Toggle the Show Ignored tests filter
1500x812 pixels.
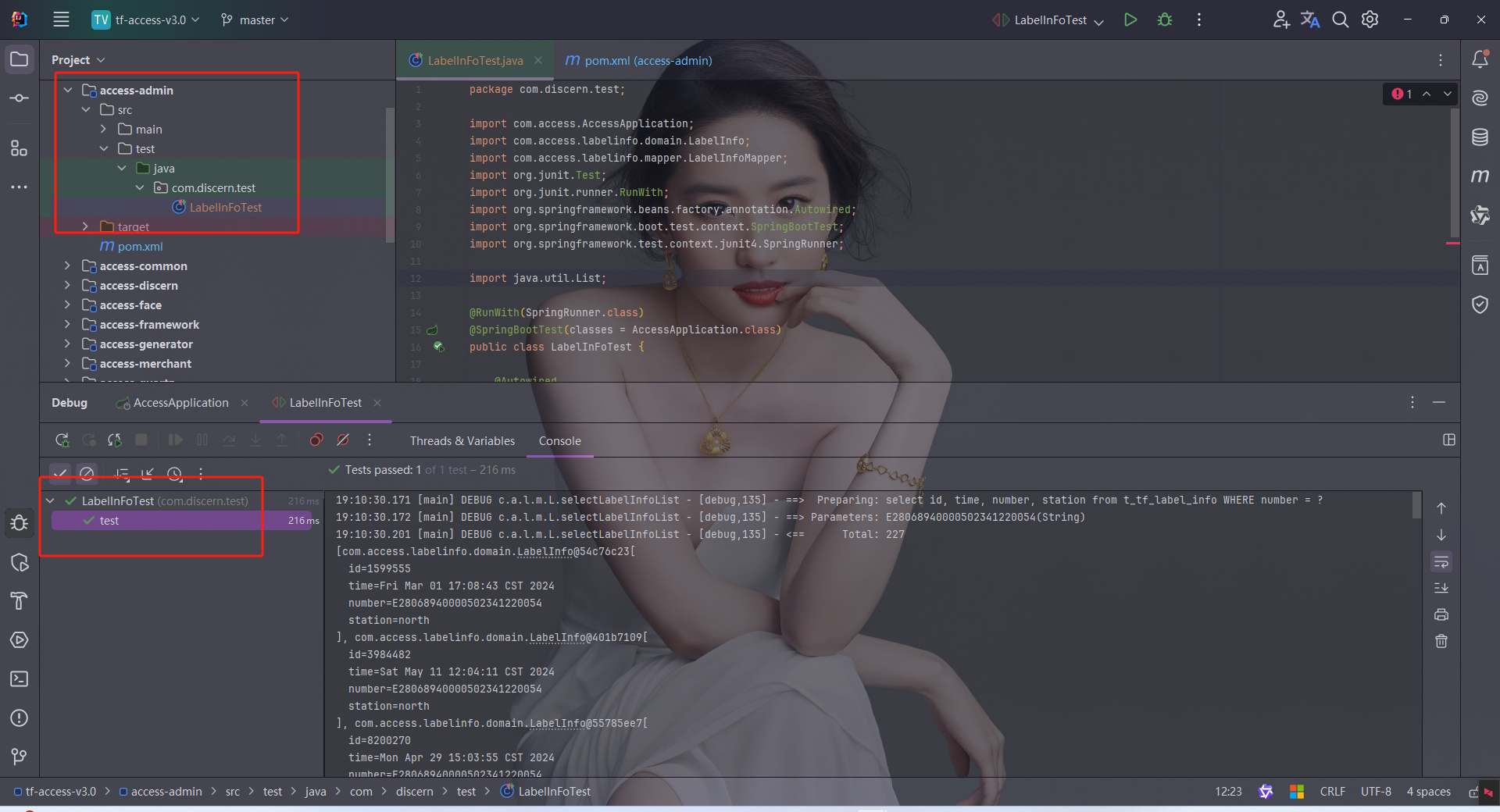[x=87, y=474]
